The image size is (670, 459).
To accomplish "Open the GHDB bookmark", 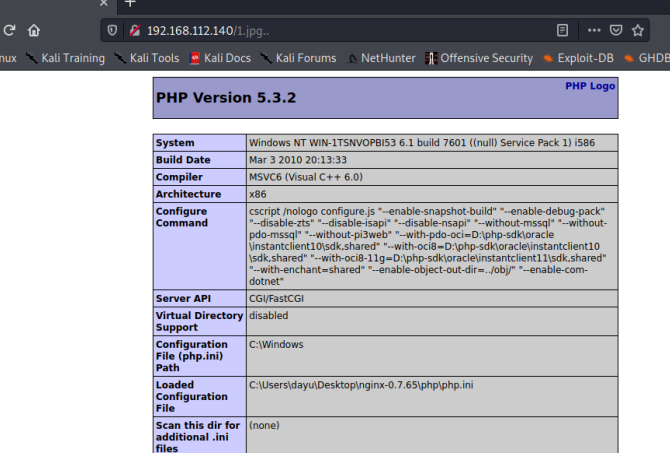I will [646, 58].
